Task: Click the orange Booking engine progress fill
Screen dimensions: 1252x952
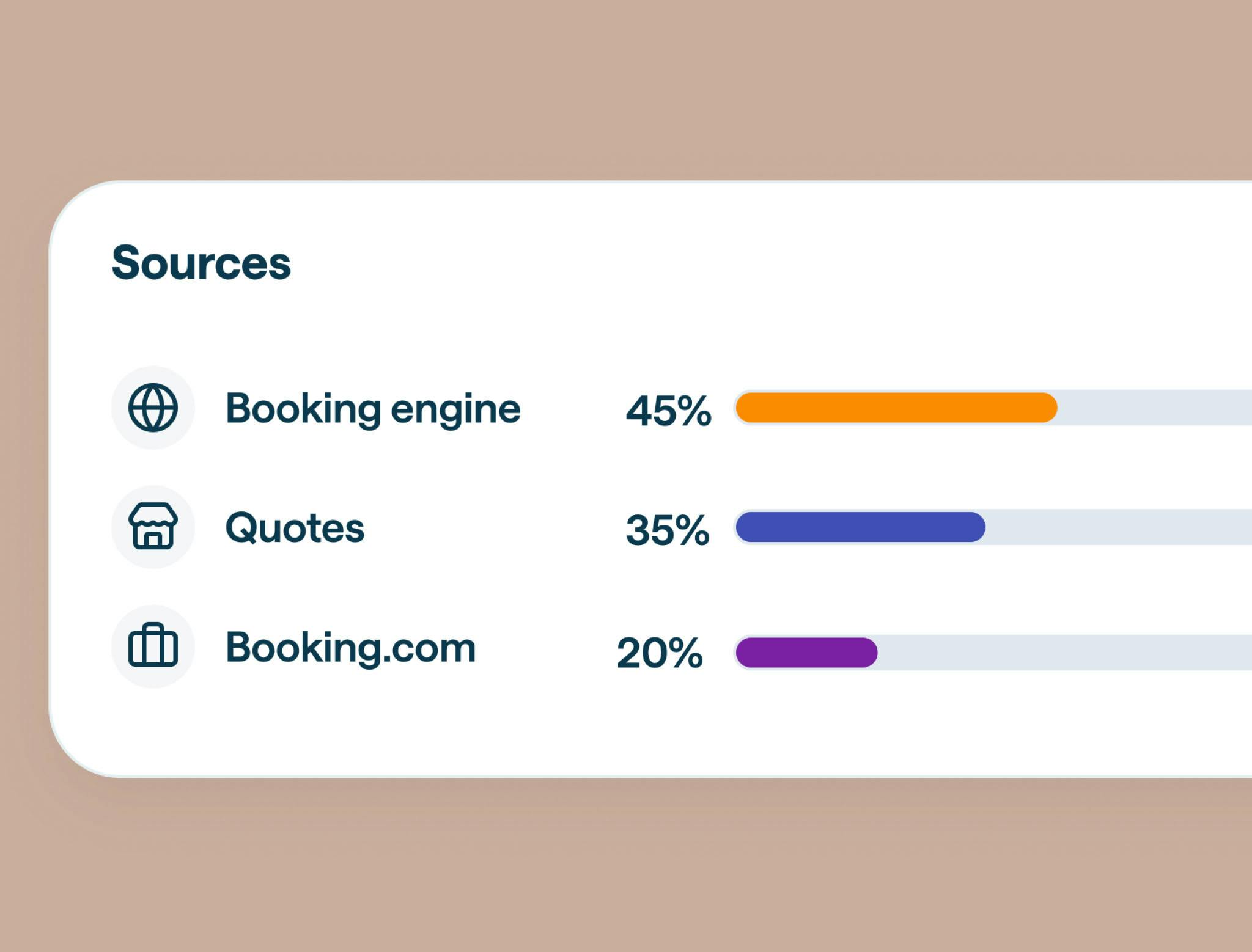Action: tap(896, 408)
